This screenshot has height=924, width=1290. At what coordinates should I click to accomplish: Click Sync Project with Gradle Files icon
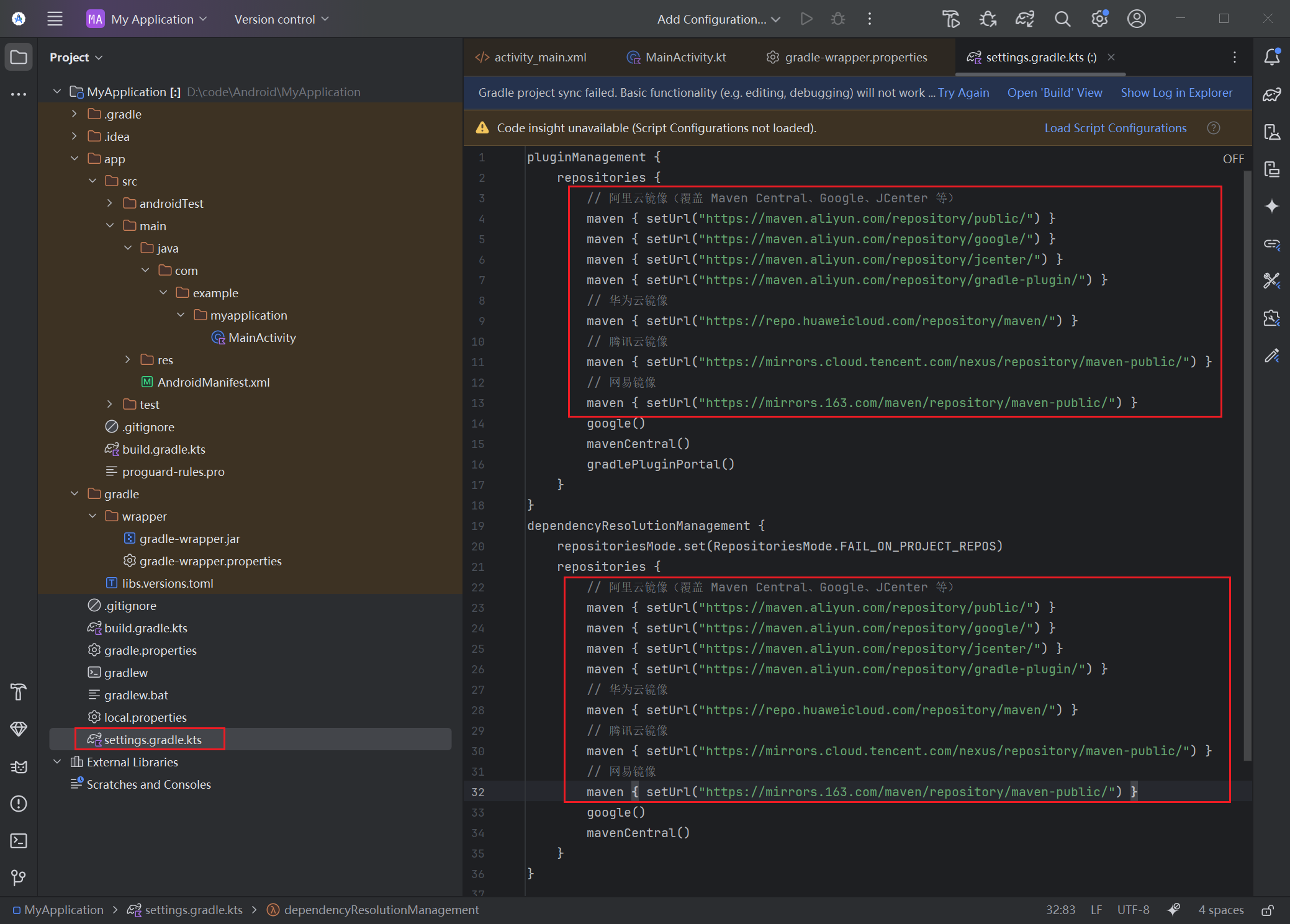point(1025,19)
